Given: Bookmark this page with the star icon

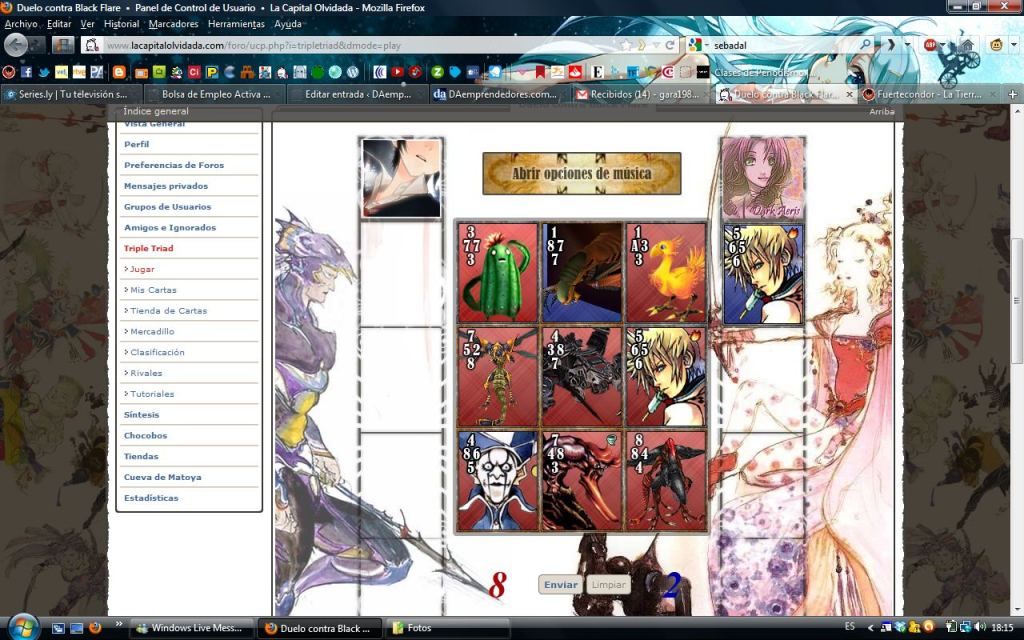Looking at the screenshot, I should pyautogui.click(x=626, y=45).
